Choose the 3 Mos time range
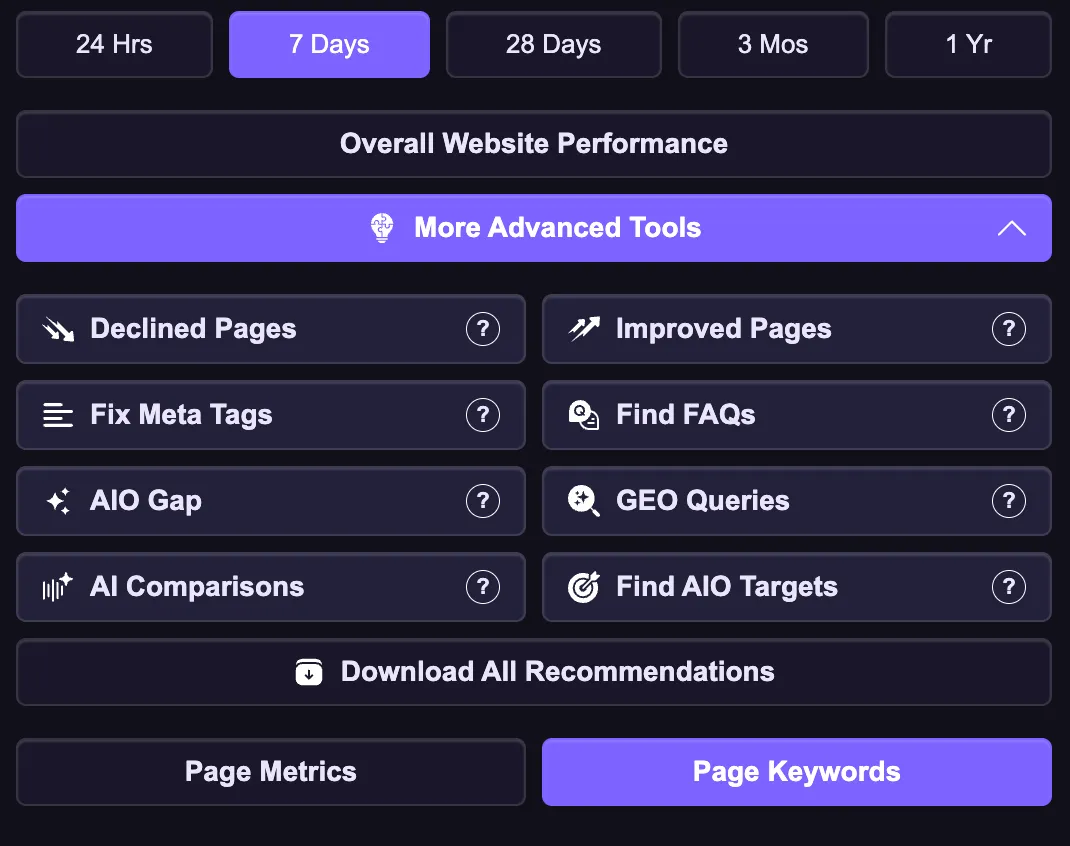The image size is (1070, 846). click(x=773, y=45)
